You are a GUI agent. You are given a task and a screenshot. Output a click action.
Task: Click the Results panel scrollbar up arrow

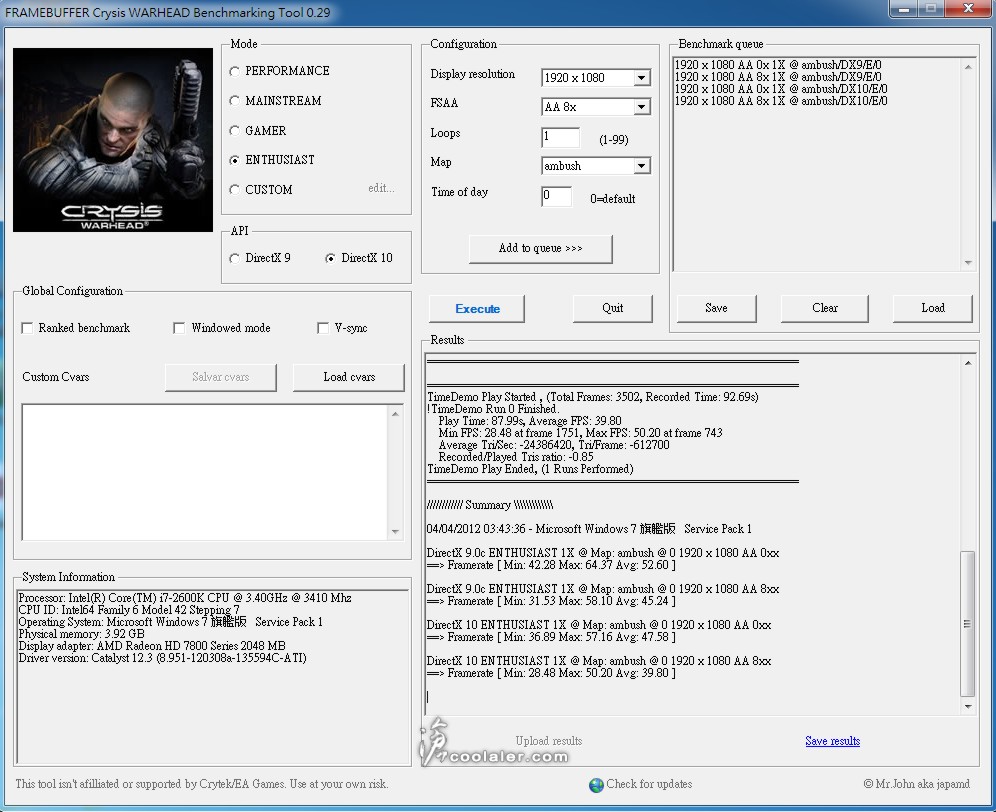tap(967, 363)
